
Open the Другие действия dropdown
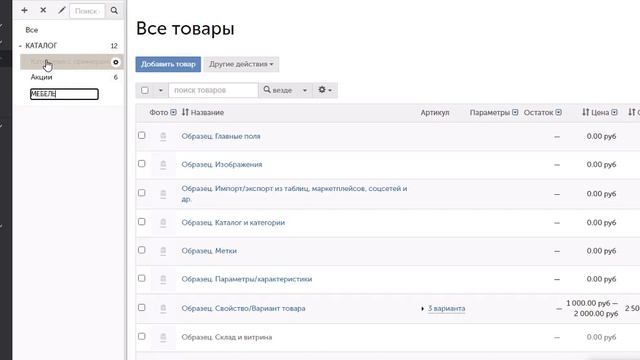[241, 64]
